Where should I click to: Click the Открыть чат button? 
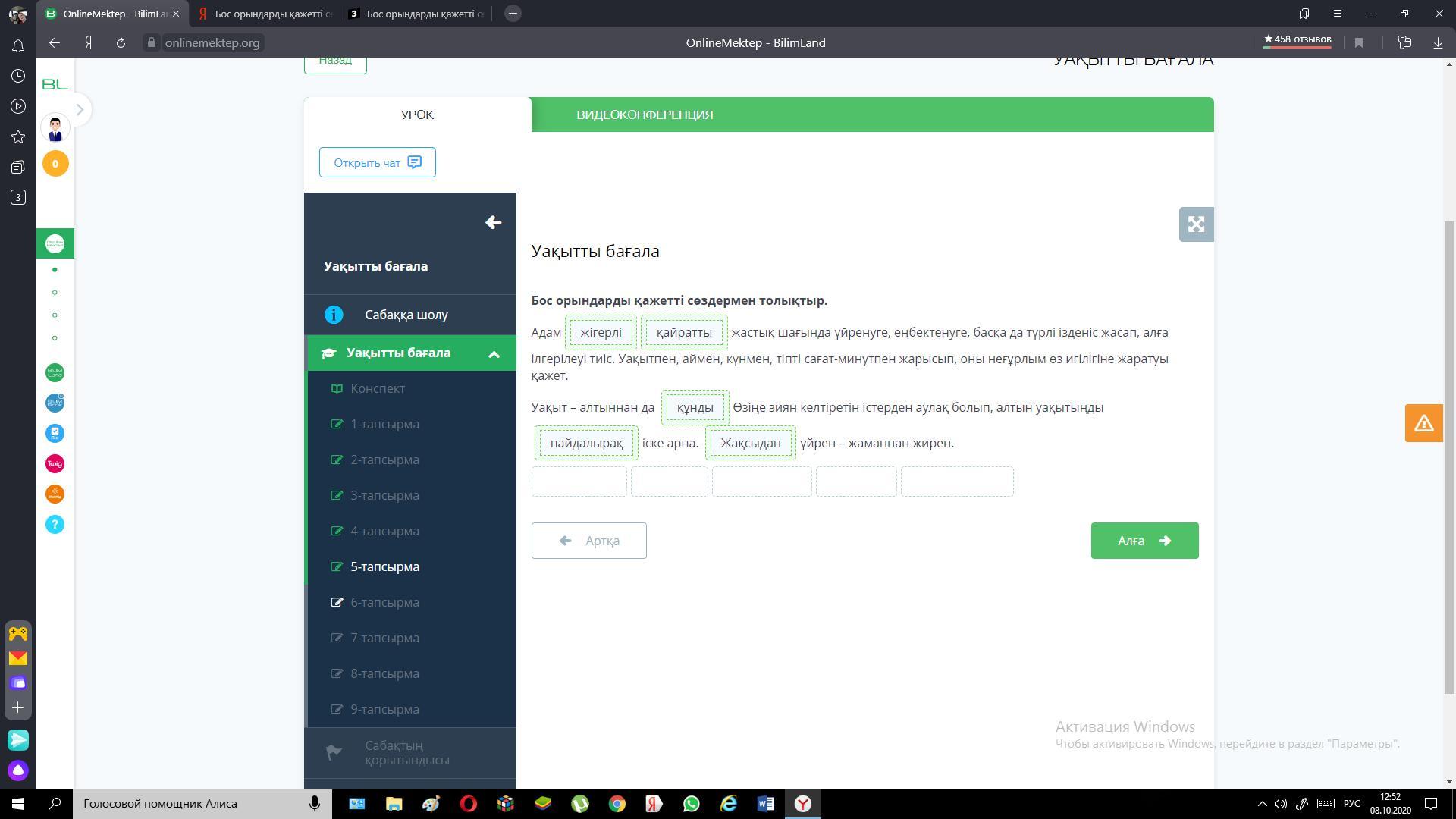coord(377,162)
